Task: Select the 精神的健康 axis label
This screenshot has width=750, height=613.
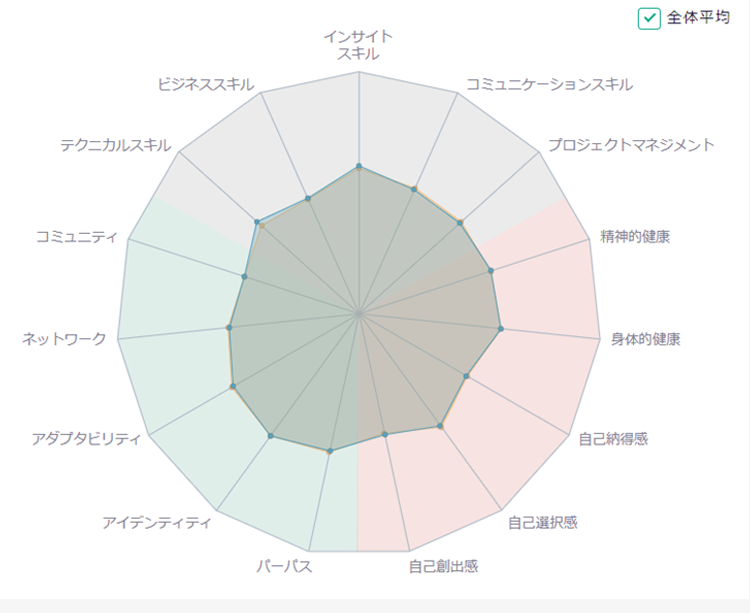Action: [x=635, y=236]
